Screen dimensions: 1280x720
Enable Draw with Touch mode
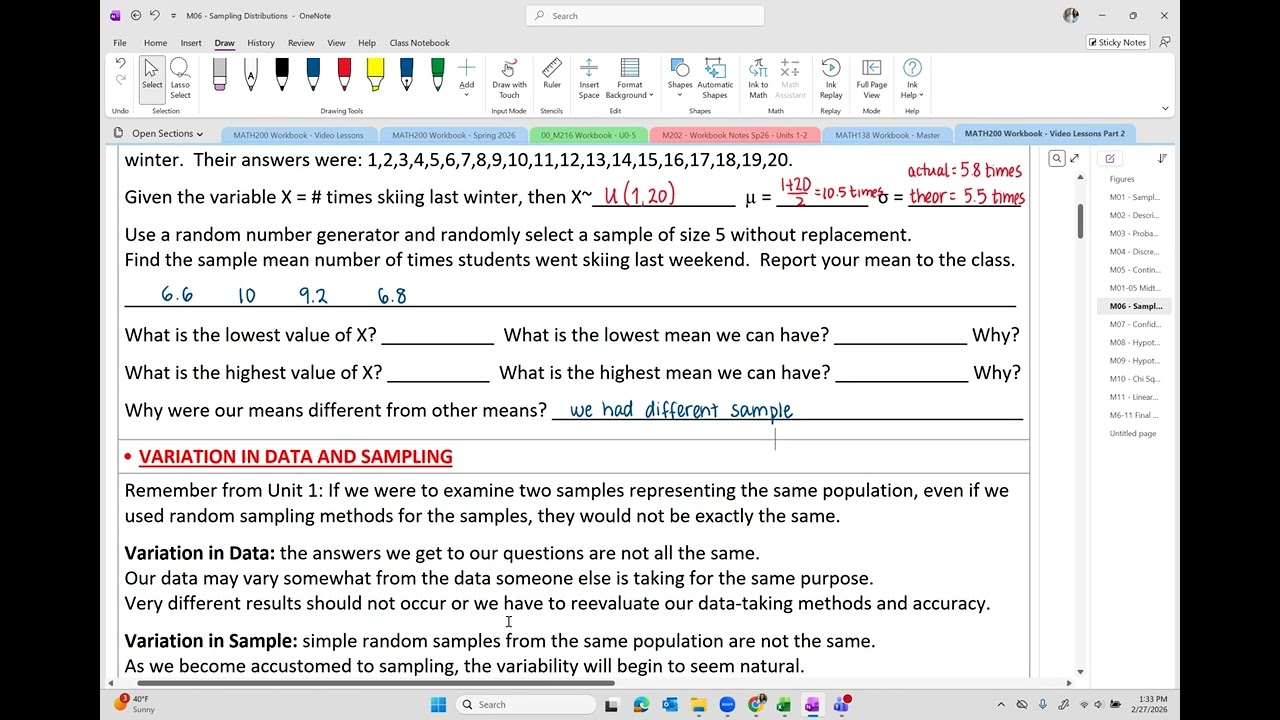coord(509,78)
